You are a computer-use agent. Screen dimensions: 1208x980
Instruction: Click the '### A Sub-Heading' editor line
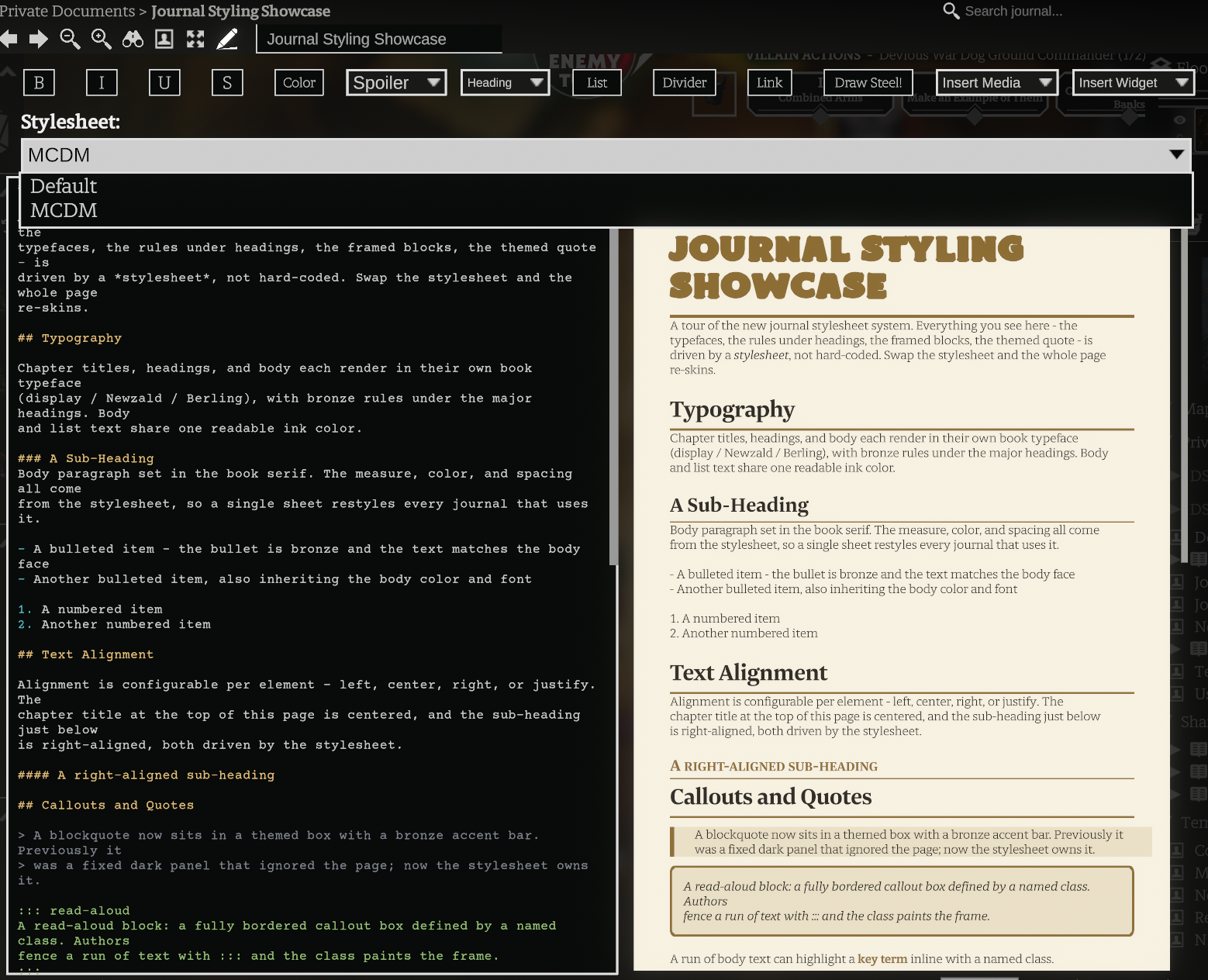(x=86, y=458)
